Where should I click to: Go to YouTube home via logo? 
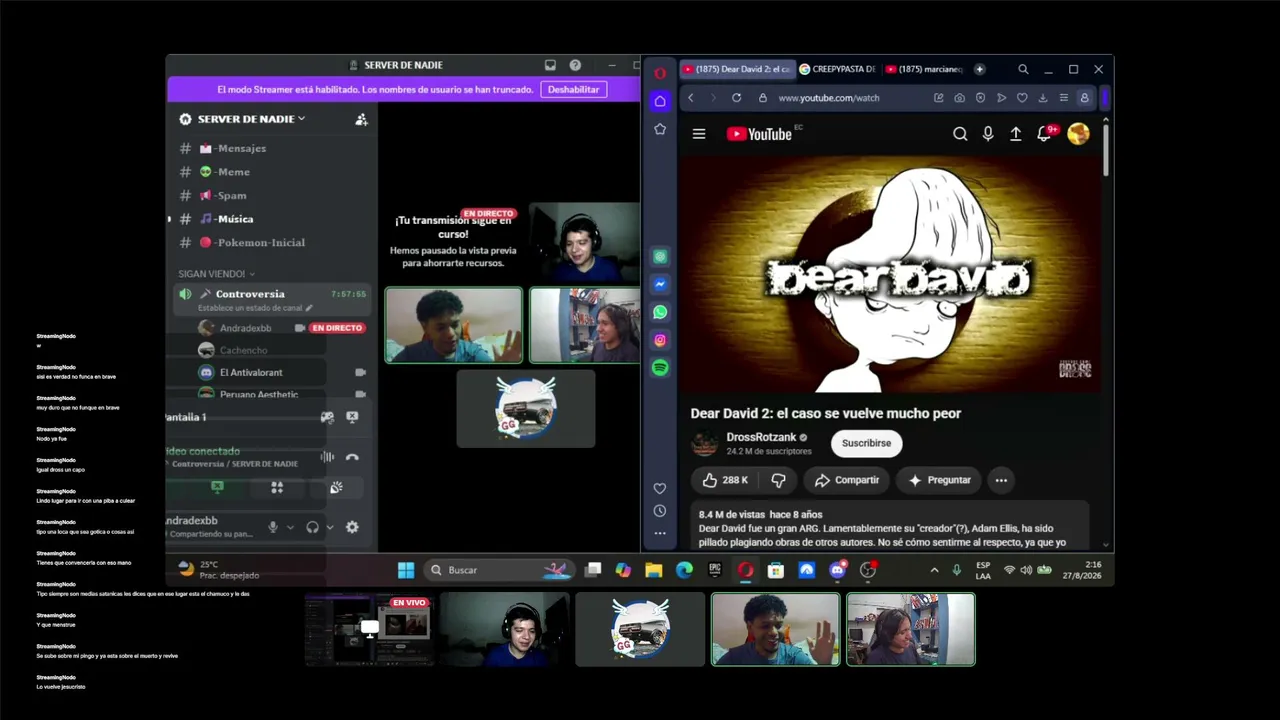tap(760, 134)
